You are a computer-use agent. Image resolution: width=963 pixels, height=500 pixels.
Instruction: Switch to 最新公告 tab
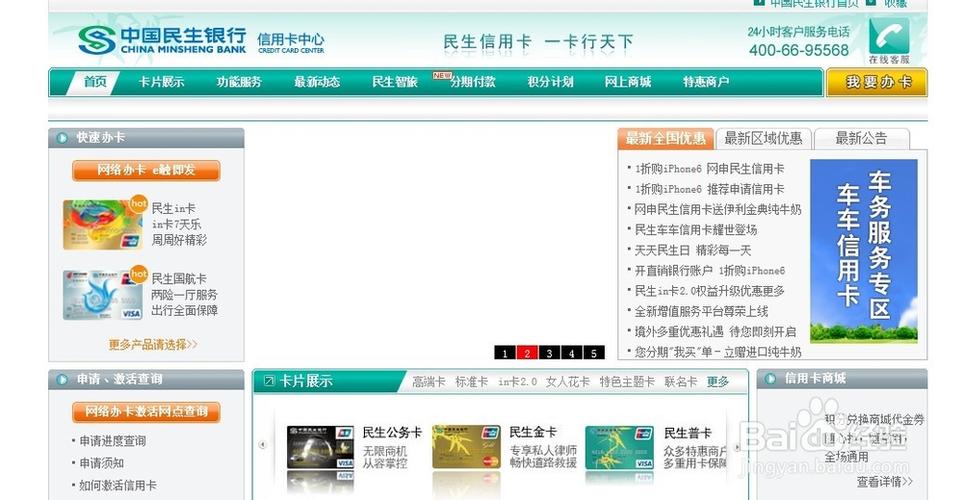click(861, 139)
